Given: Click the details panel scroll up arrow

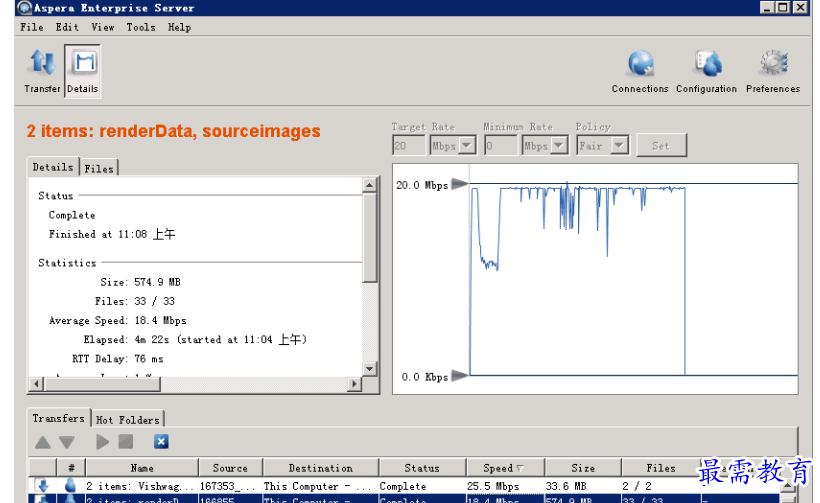Looking at the screenshot, I should click(369, 185).
